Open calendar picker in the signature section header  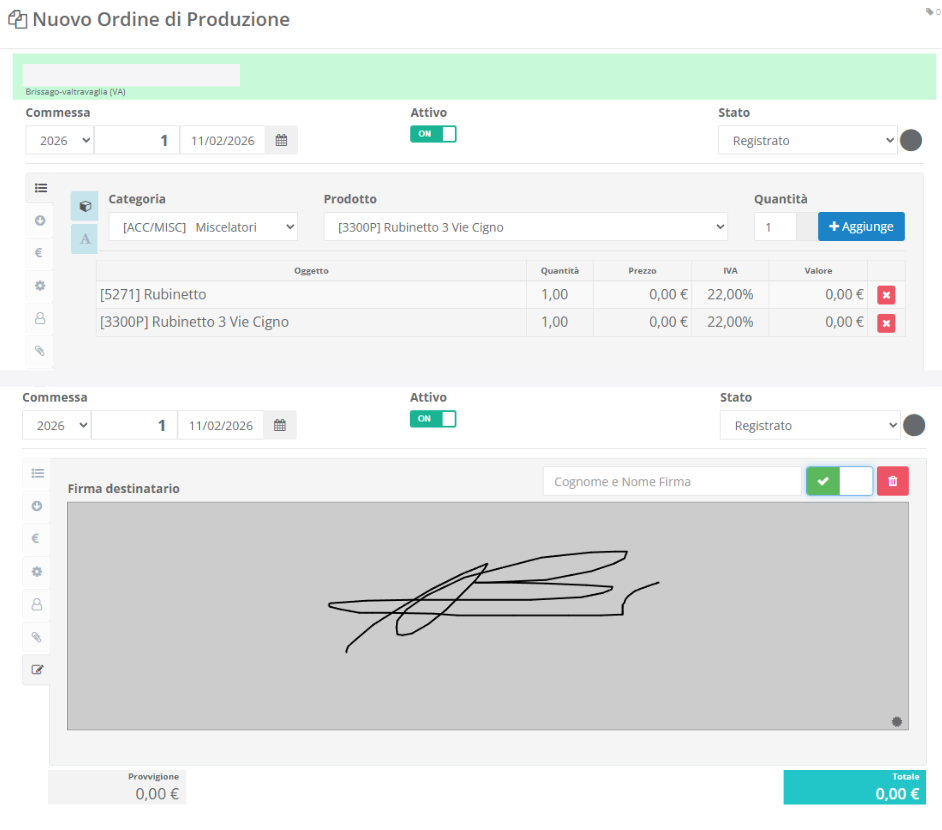[280, 426]
